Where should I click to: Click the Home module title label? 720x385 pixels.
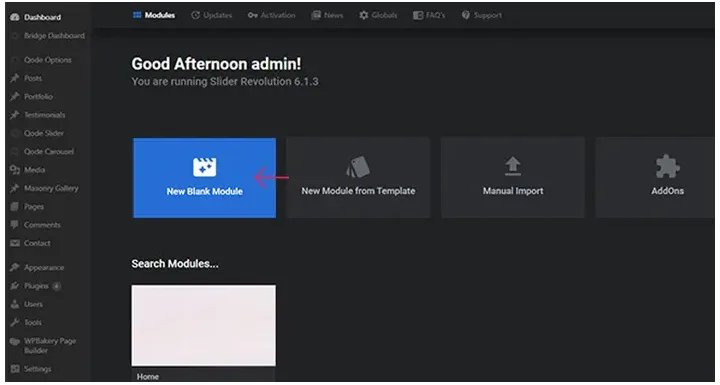(x=148, y=377)
